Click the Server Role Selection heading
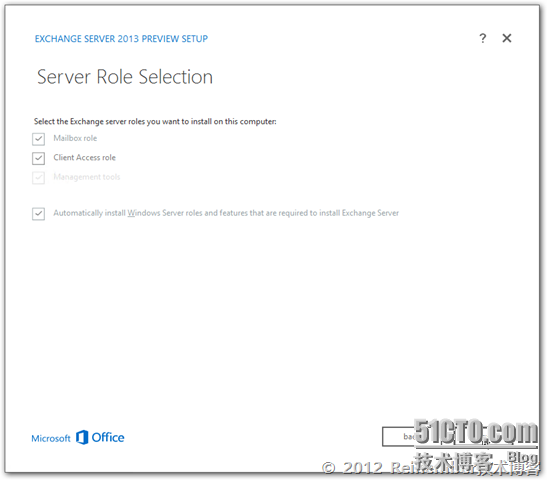547x480 pixels. (125, 77)
